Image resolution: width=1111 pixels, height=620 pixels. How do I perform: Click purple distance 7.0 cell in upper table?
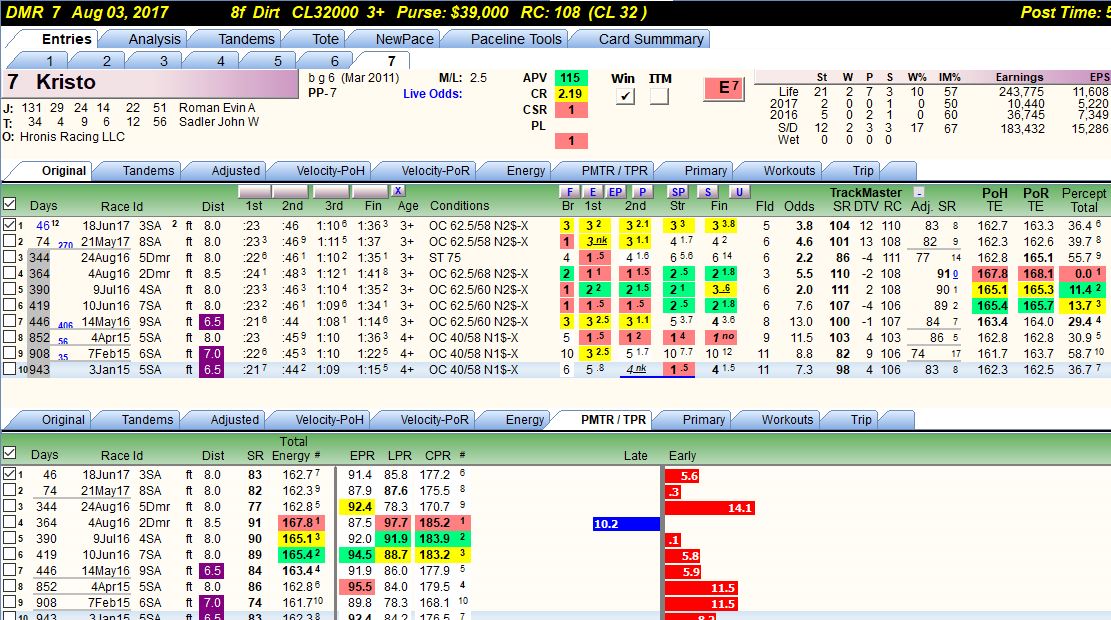tap(212, 354)
